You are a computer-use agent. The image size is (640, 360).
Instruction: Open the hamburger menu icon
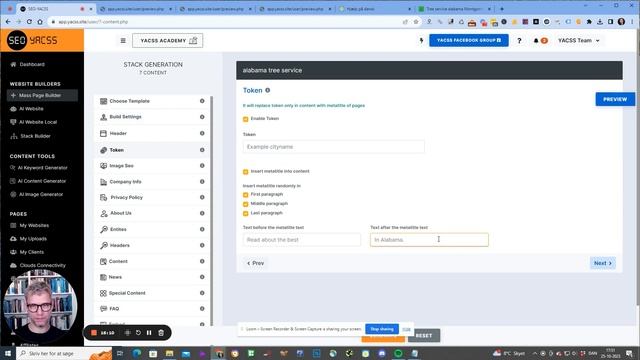coord(123,40)
